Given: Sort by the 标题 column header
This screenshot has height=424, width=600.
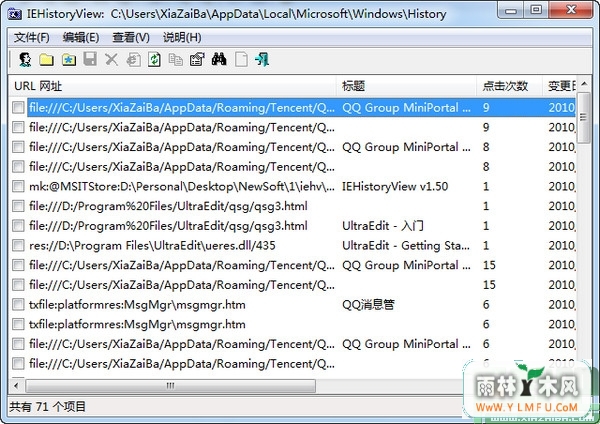Looking at the screenshot, I should [406, 86].
